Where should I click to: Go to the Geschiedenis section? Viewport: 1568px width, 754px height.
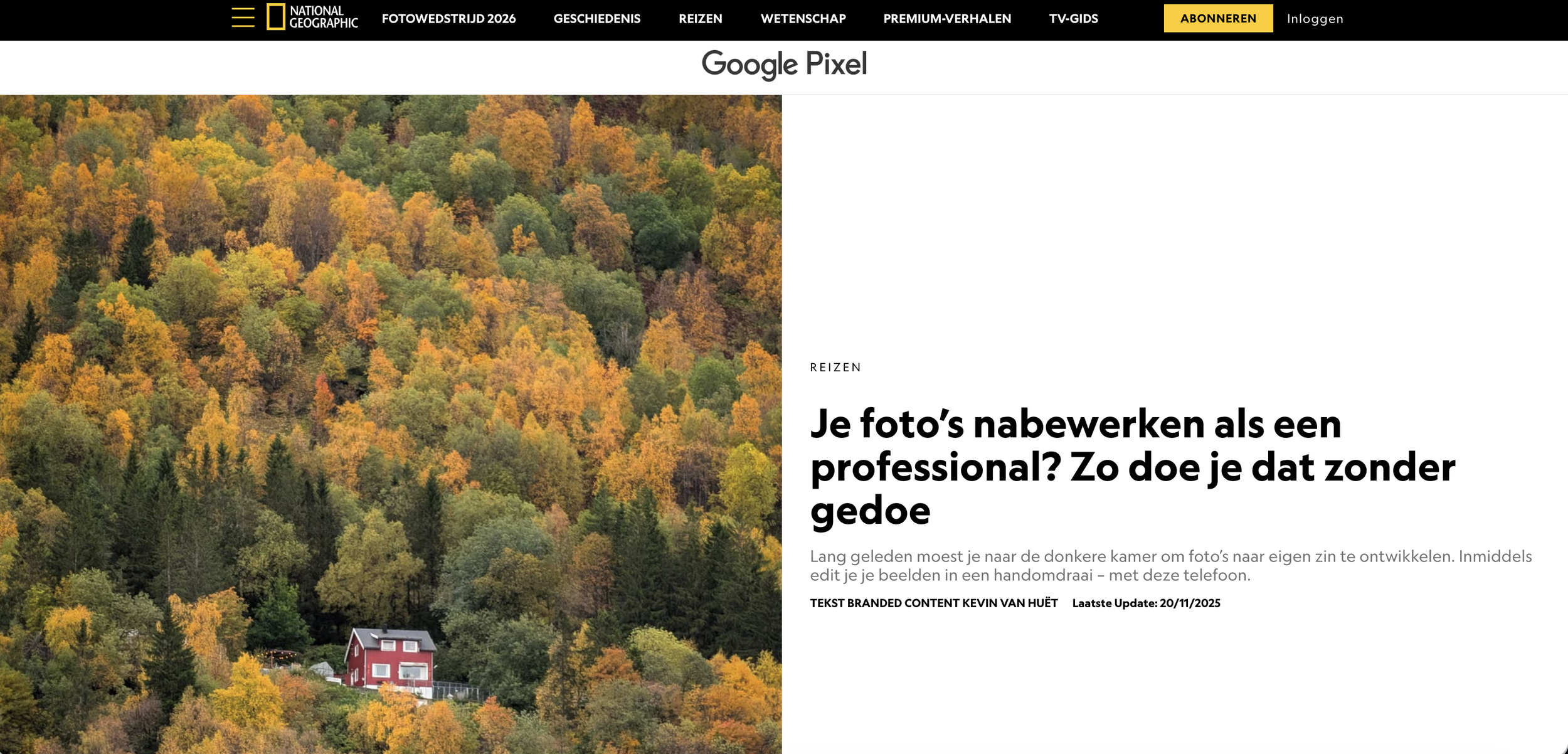tap(596, 19)
